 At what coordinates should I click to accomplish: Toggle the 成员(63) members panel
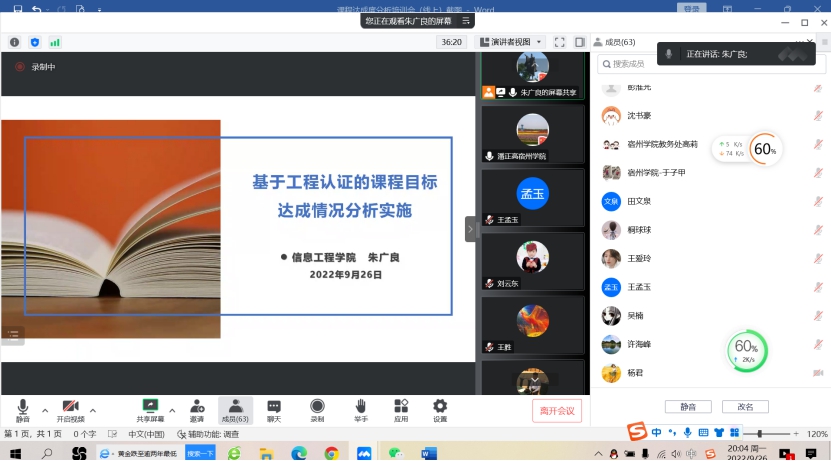pos(235,406)
